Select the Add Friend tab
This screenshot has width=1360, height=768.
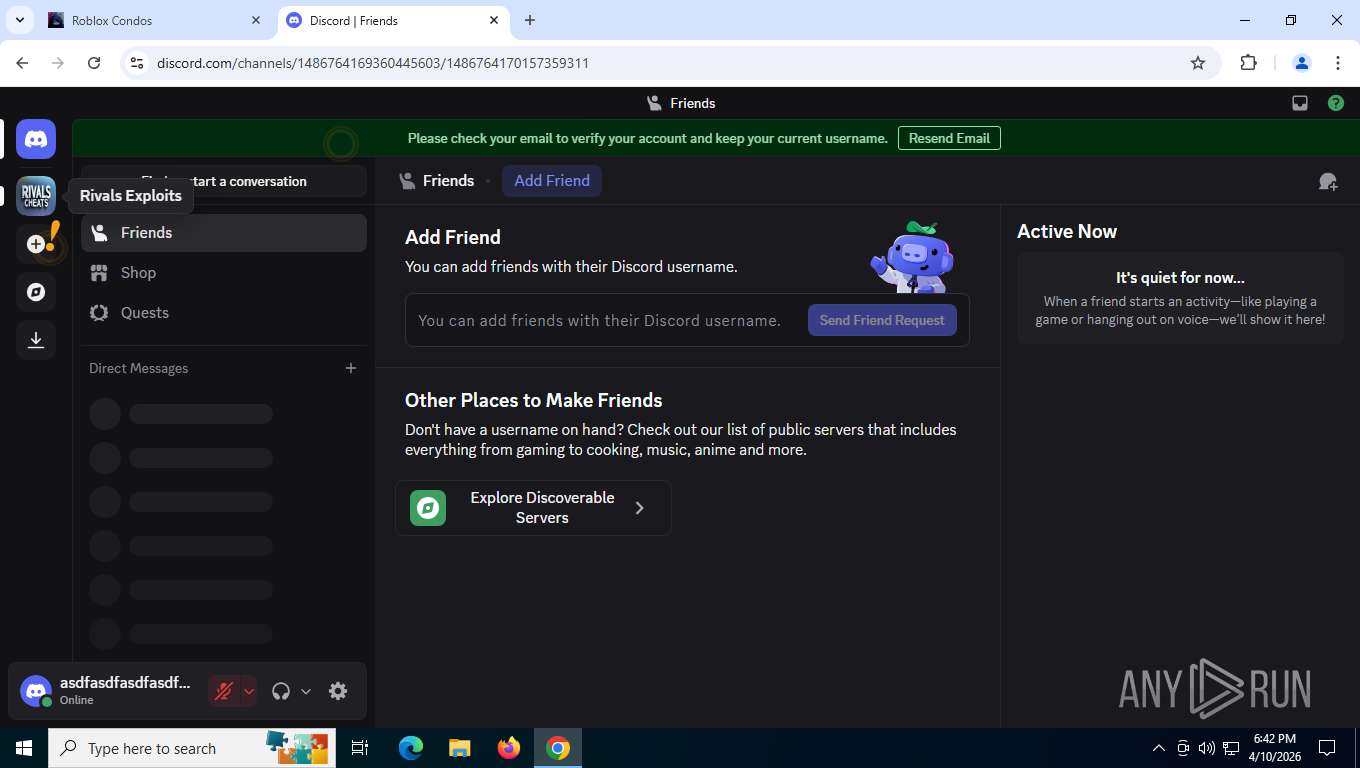552,181
